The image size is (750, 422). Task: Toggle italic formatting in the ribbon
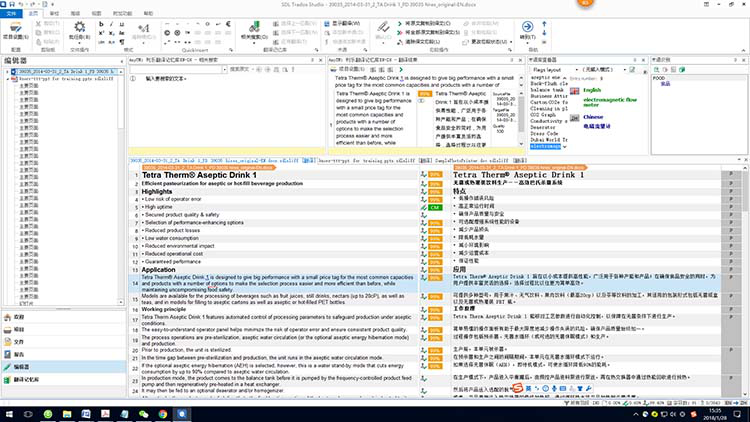point(111,24)
